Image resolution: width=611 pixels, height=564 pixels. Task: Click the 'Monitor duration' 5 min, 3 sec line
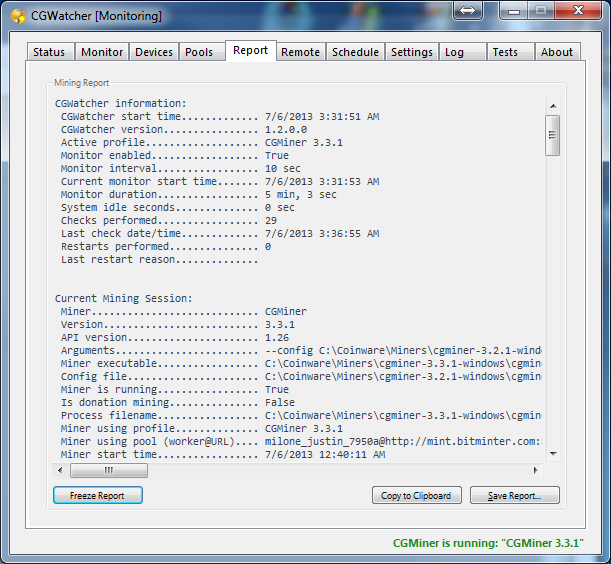tap(199, 194)
